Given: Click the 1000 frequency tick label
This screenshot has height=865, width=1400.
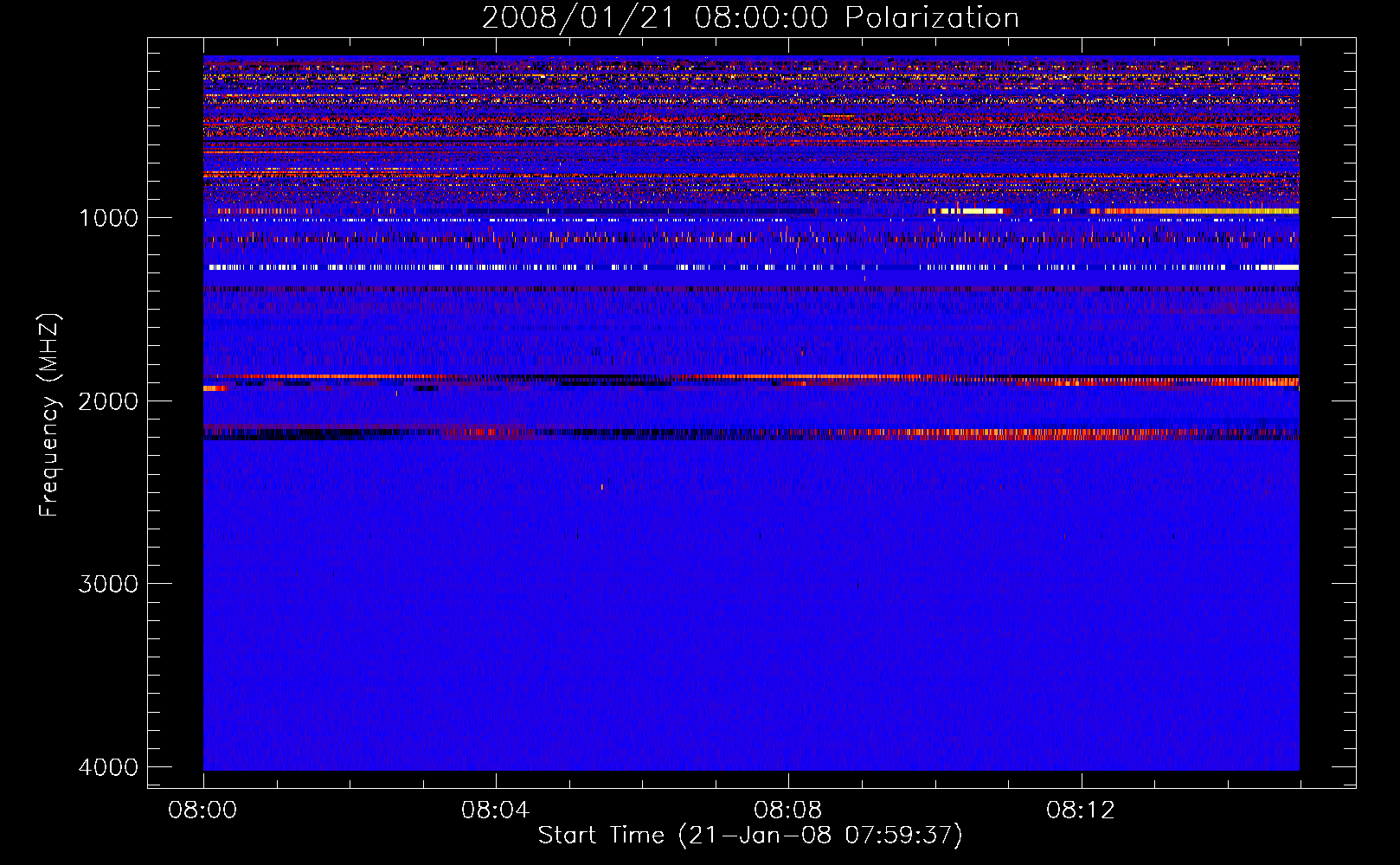Looking at the screenshot, I should [x=108, y=218].
